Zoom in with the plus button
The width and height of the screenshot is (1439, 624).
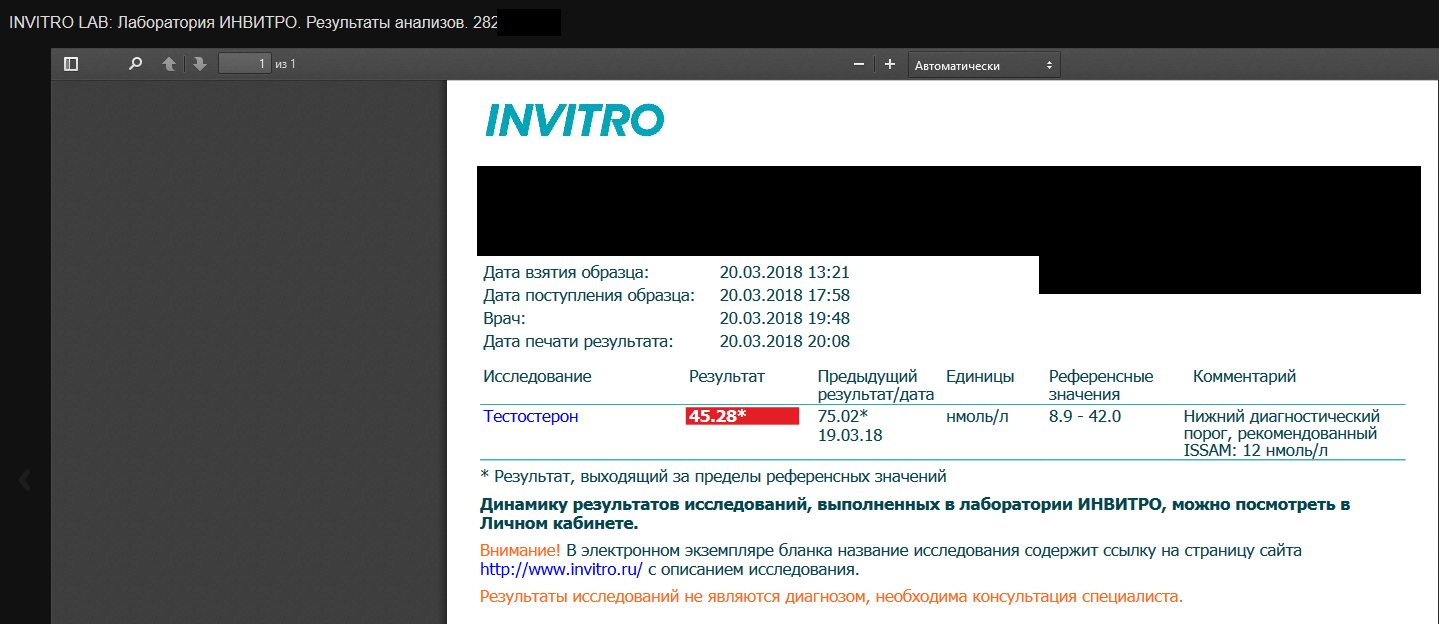[x=890, y=64]
